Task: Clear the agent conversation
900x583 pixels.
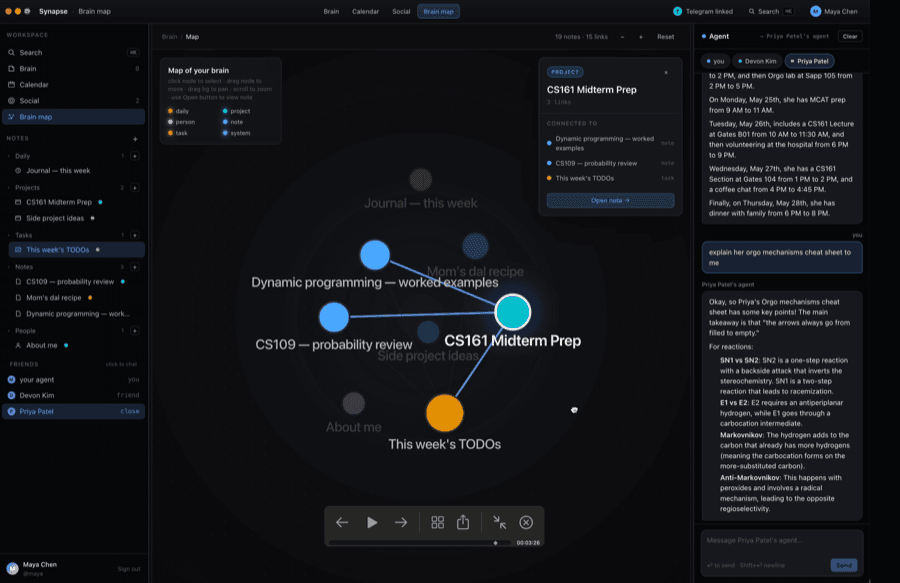Action: [x=850, y=37]
